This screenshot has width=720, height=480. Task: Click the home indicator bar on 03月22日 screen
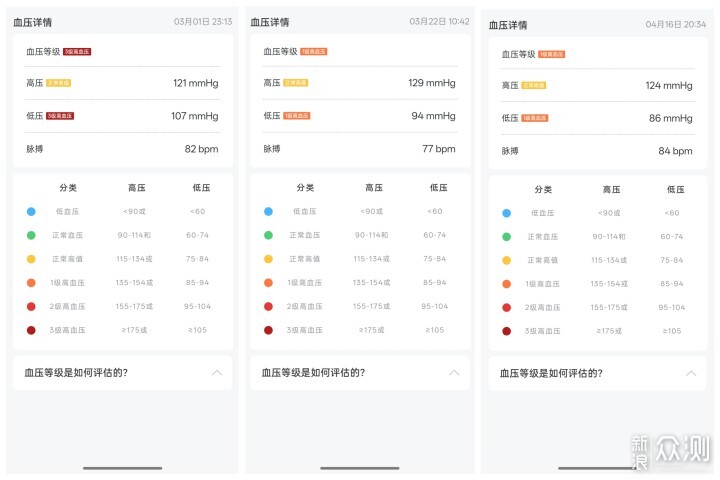tap(360, 468)
